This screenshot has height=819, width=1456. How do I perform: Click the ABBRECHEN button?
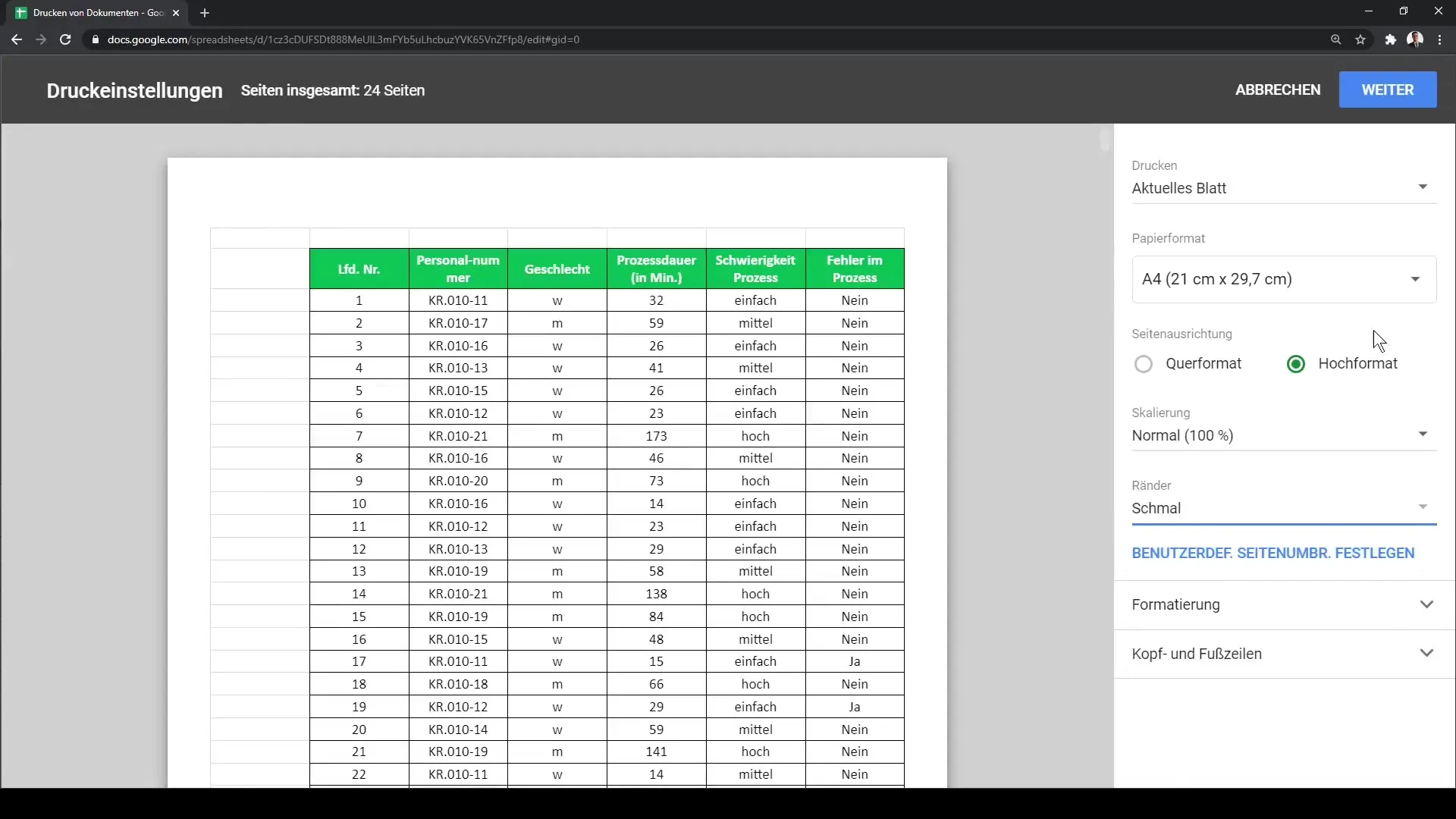pos(1278,89)
